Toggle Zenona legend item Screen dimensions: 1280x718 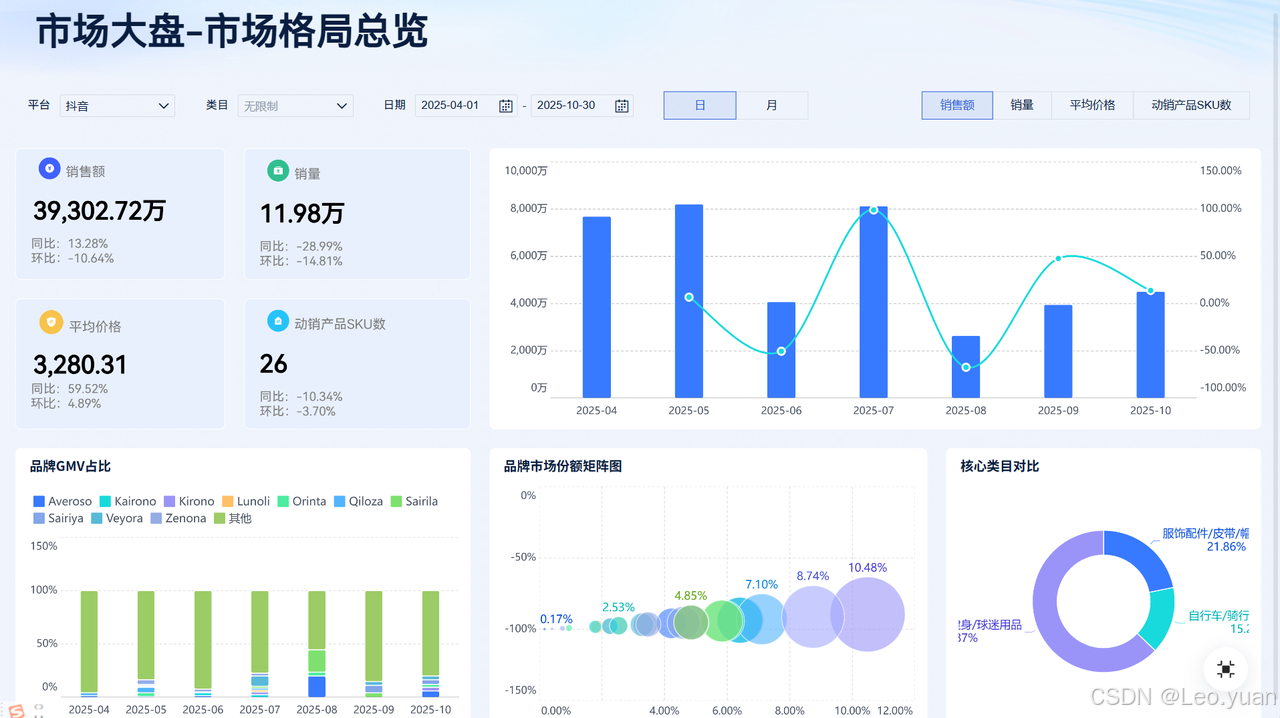click(178, 518)
